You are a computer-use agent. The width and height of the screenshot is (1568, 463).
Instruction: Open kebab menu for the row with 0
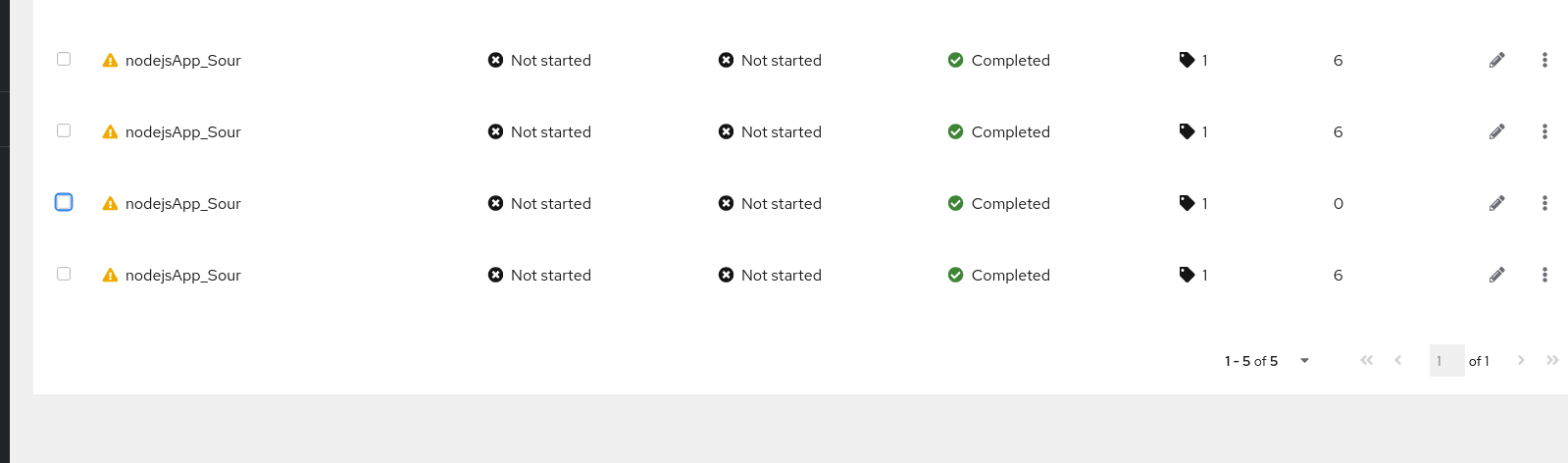(1544, 203)
